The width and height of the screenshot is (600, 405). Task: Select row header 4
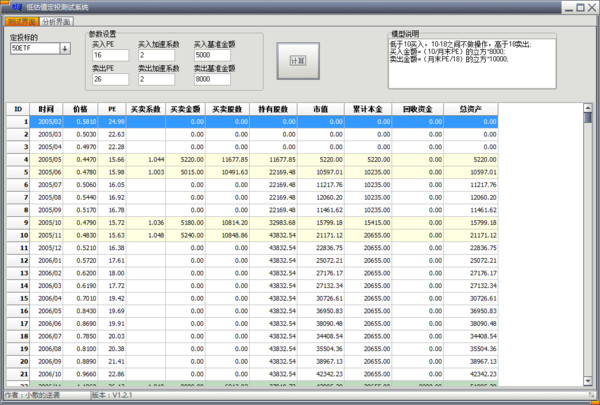tap(18, 160)
